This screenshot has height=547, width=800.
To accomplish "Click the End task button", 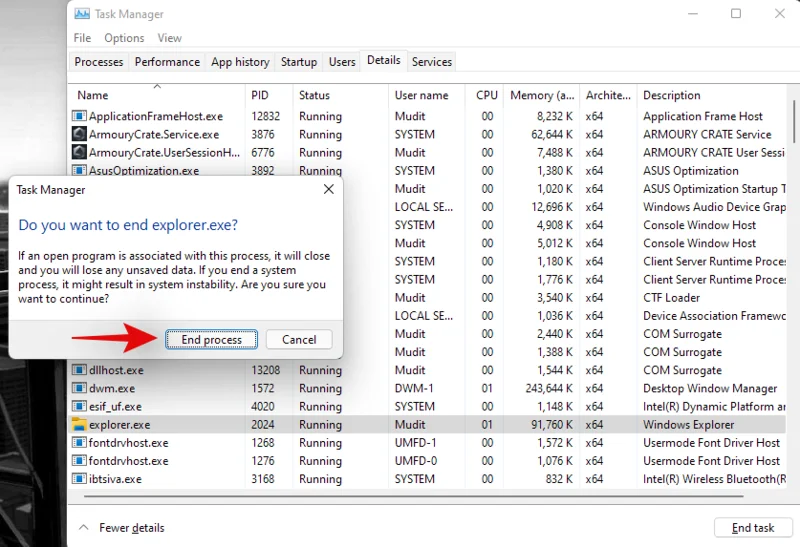I will (x=753, y=528).
